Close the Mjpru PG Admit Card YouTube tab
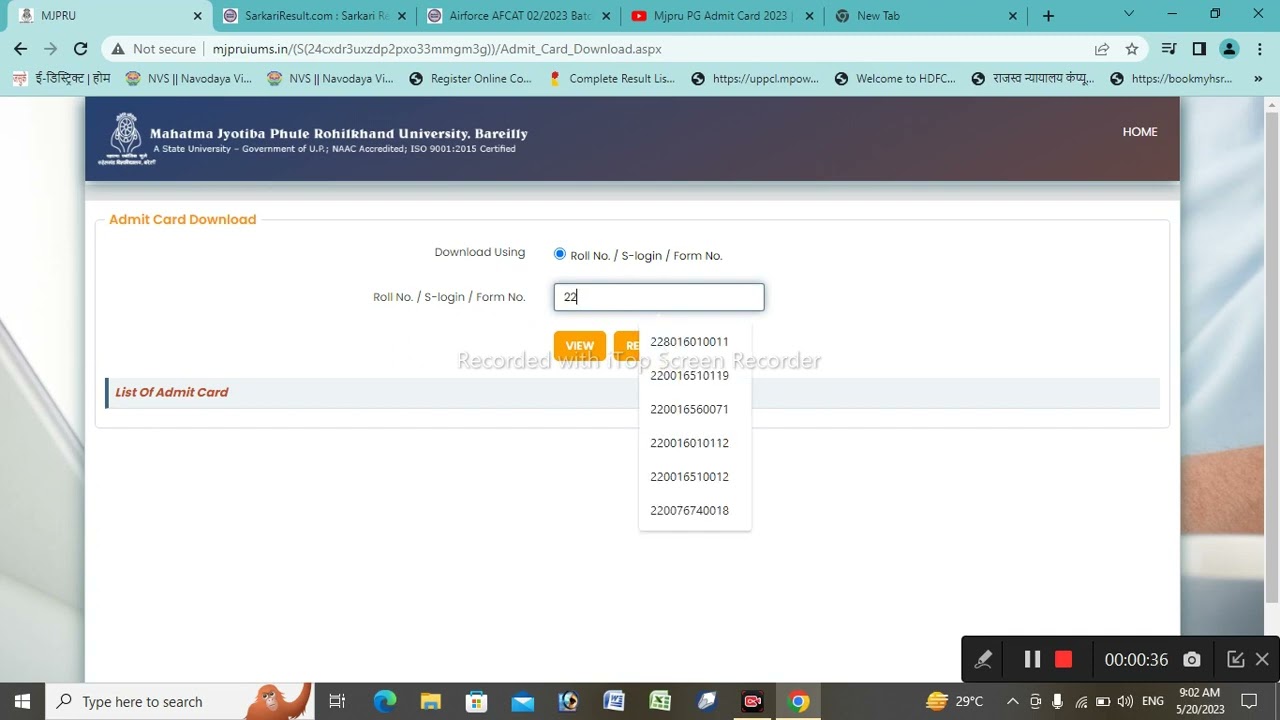This screenshot has width=1280, height=720. (x=809, y=16)
